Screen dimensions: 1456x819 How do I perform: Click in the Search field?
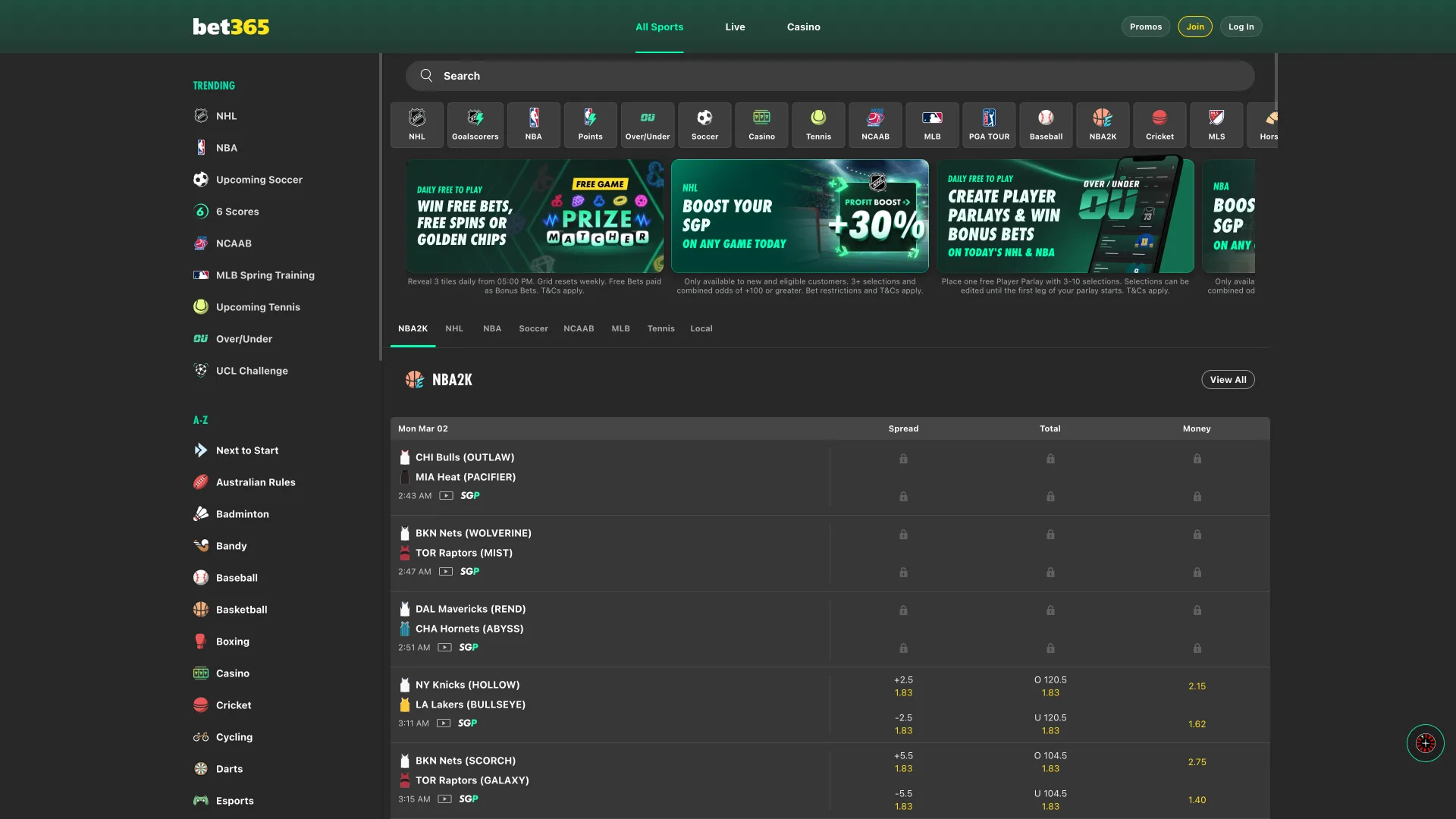coord(830,76)
